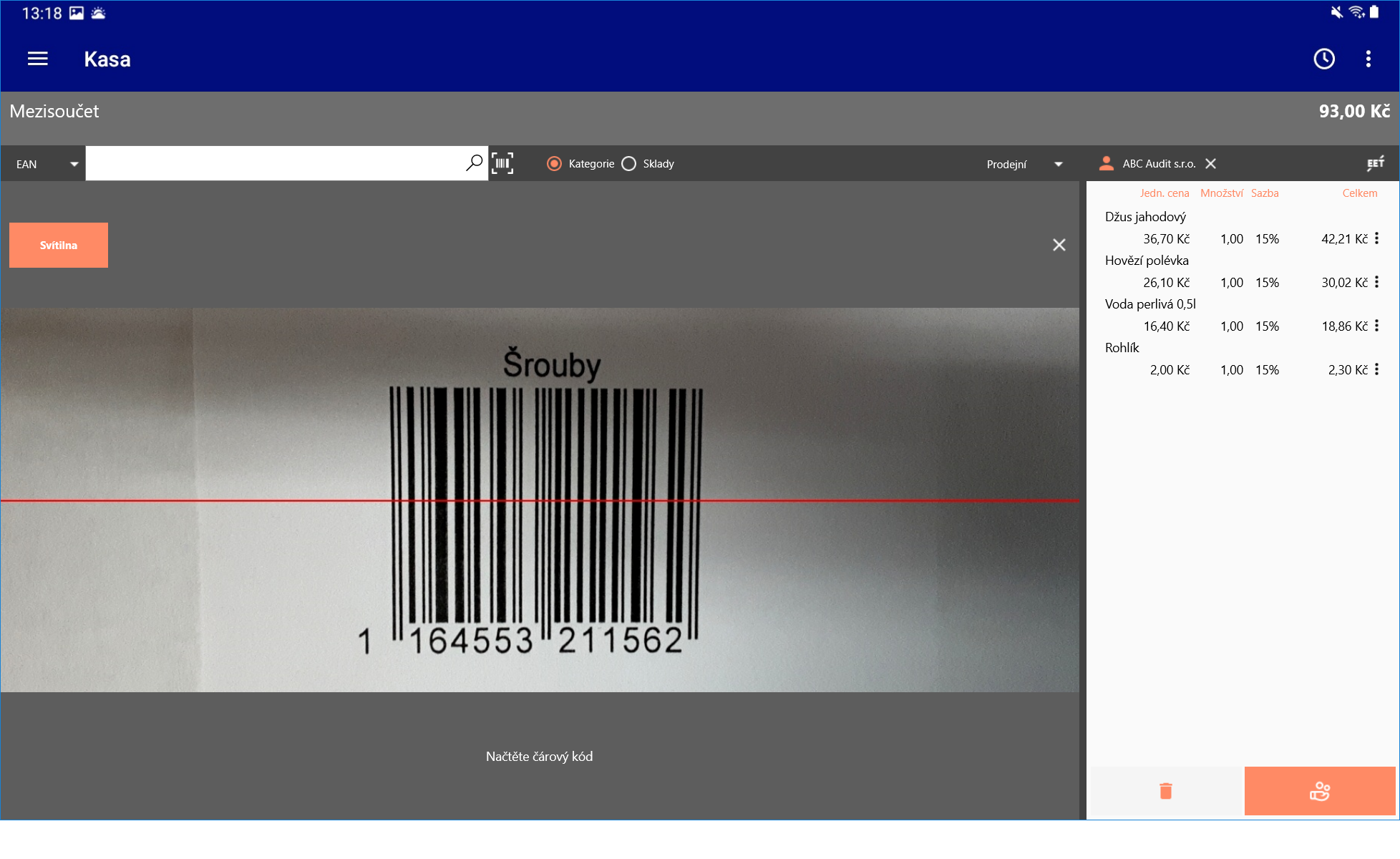Click the Načtěte čárový kód prompt
1400x859 pixels.
539,757
